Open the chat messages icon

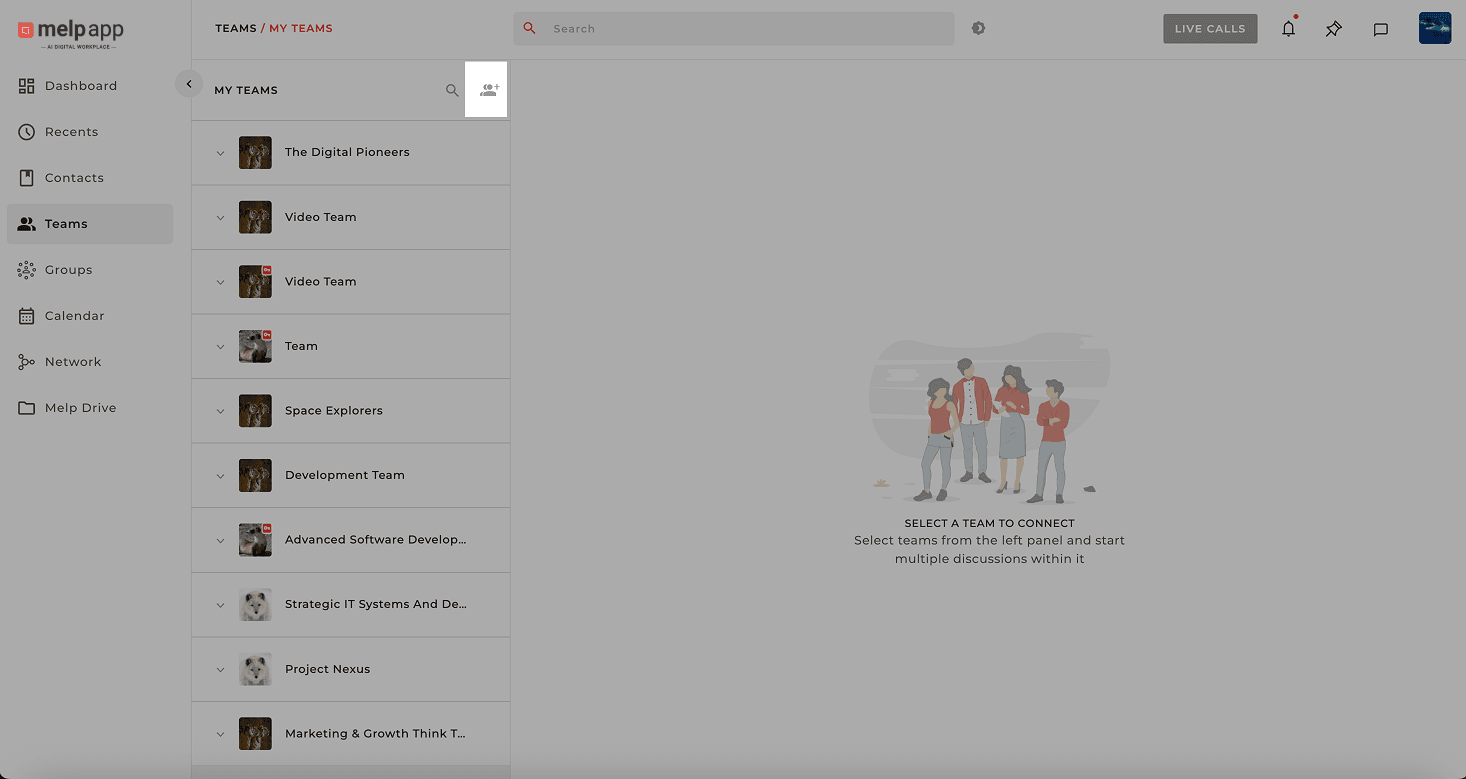click(x=1380, y=29)
